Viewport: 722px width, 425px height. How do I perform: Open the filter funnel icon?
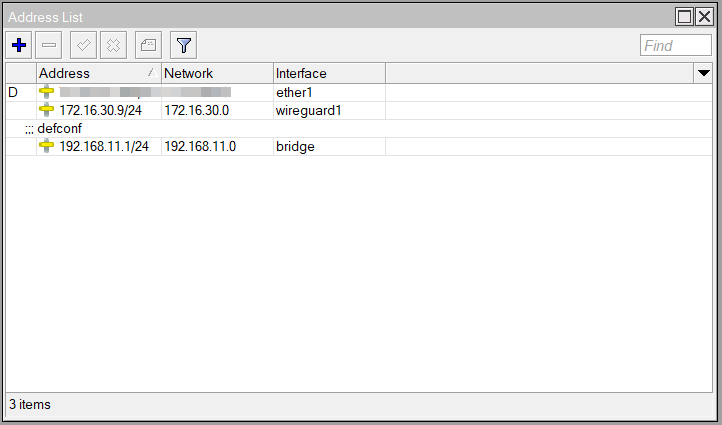[x=183, y=45]
